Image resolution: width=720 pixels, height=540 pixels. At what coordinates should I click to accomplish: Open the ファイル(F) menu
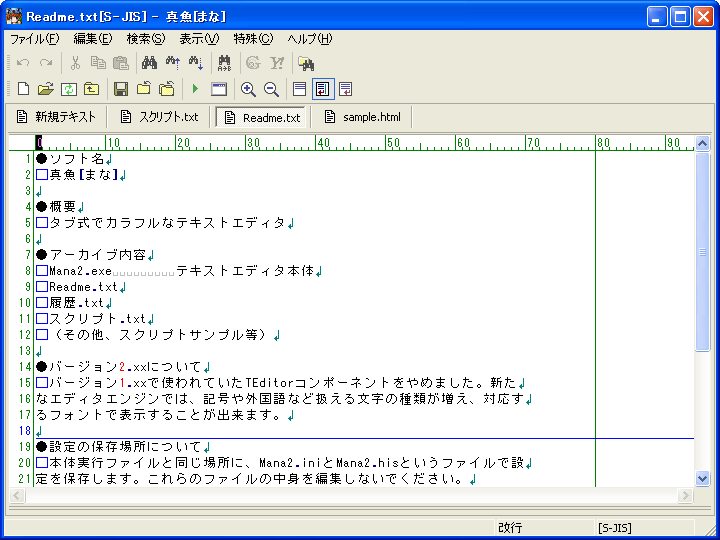point(35,39)
